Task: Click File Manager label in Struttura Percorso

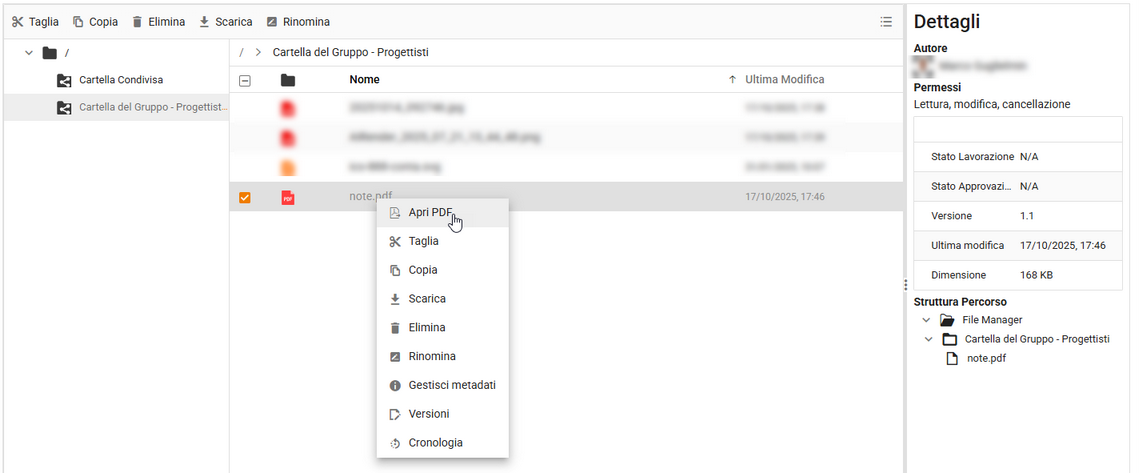Action: (992, 320)
